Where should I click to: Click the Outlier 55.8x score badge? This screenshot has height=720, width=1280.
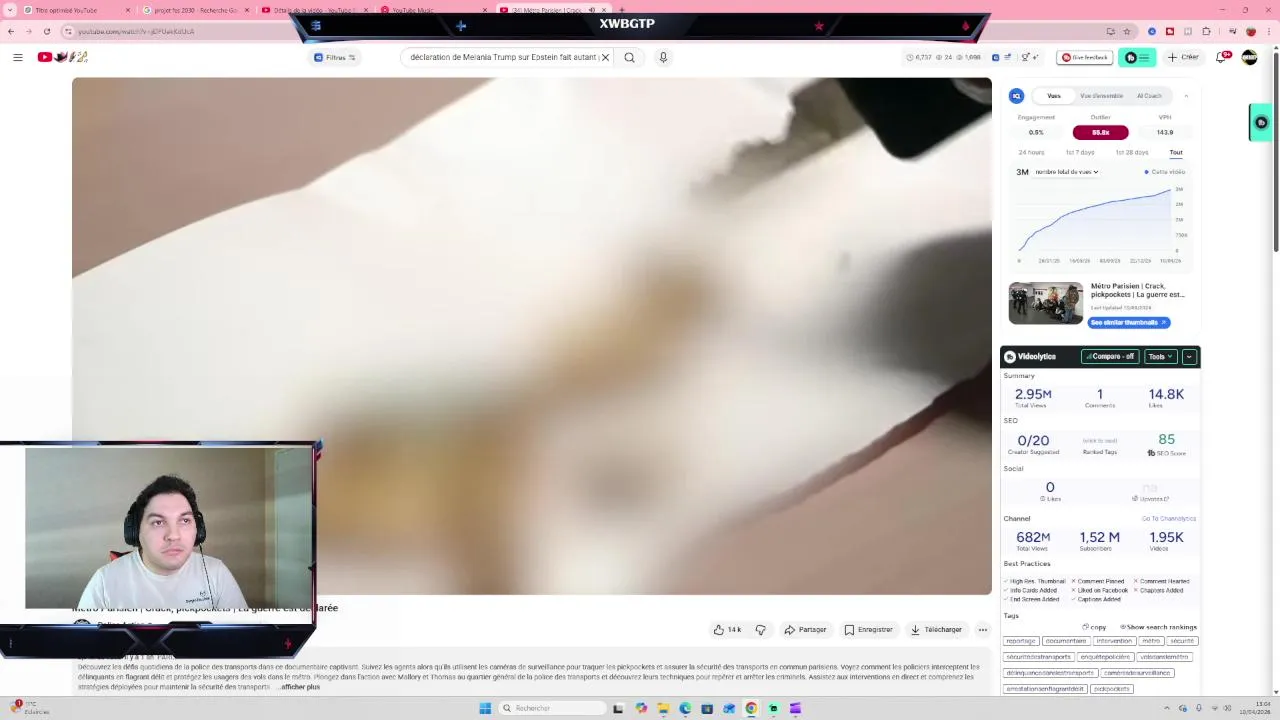[1101, 132]
